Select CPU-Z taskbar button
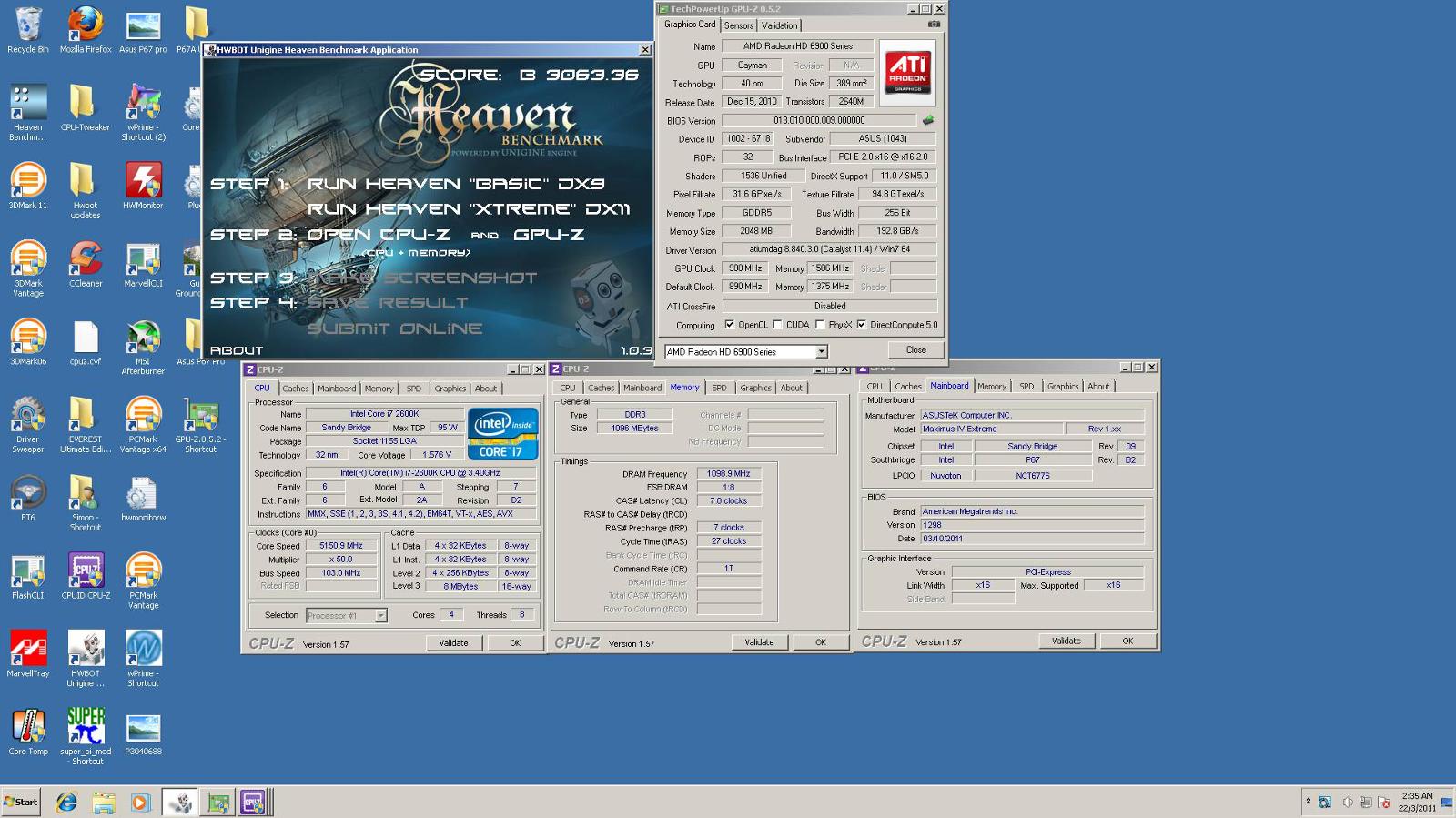1456x818 pixels. [252, 803]
